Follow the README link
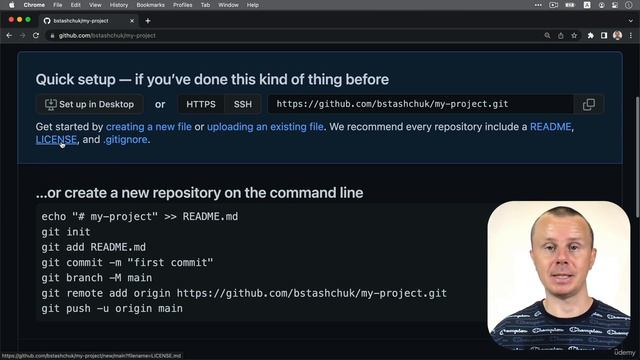The height and width of the screenshot is (360, 640). [x=550, y=127]
